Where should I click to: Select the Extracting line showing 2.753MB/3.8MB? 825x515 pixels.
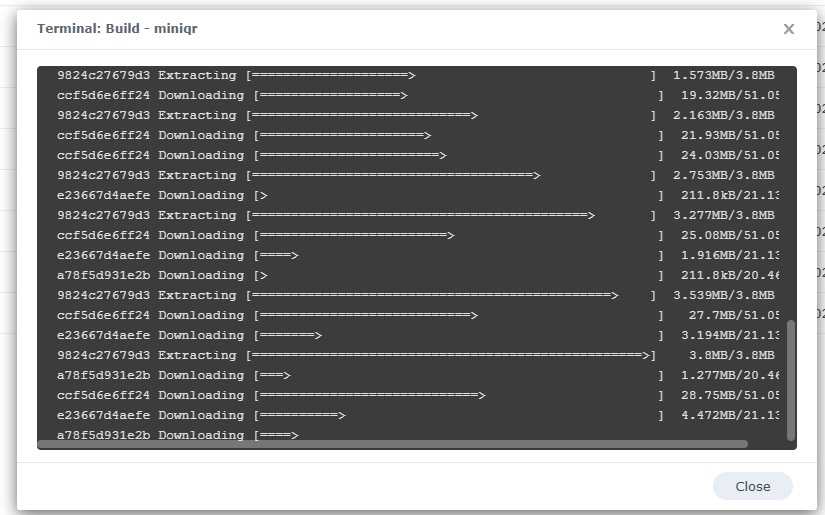coord(416,175)
